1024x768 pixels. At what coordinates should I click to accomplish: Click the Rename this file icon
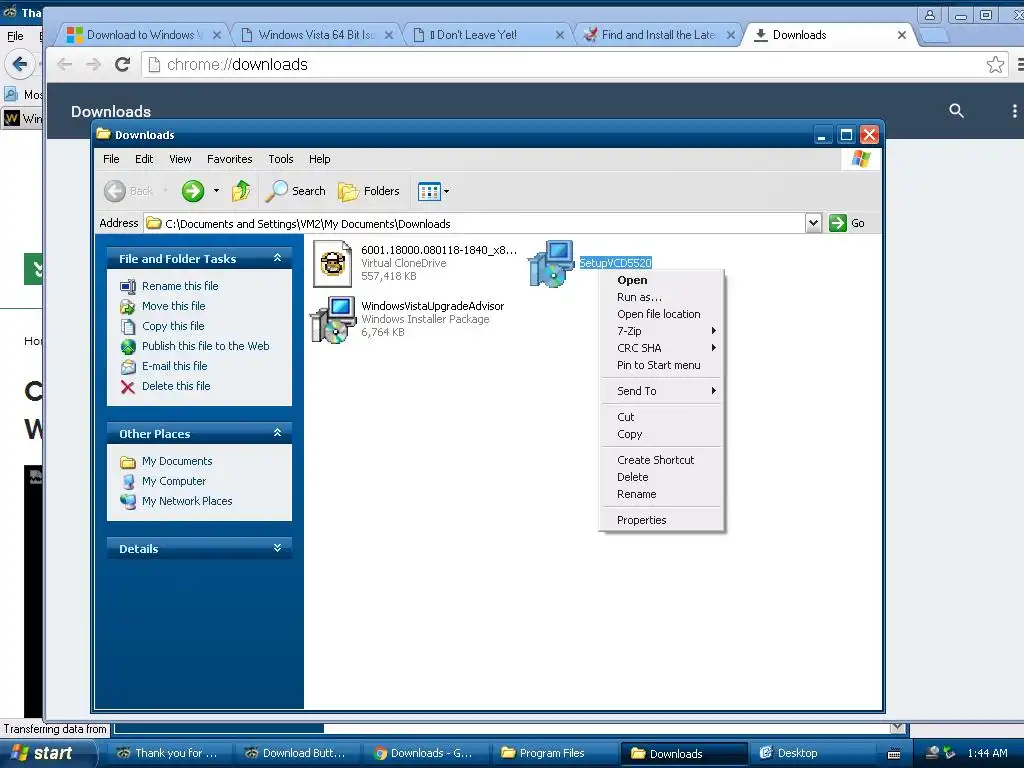point(128,287)
